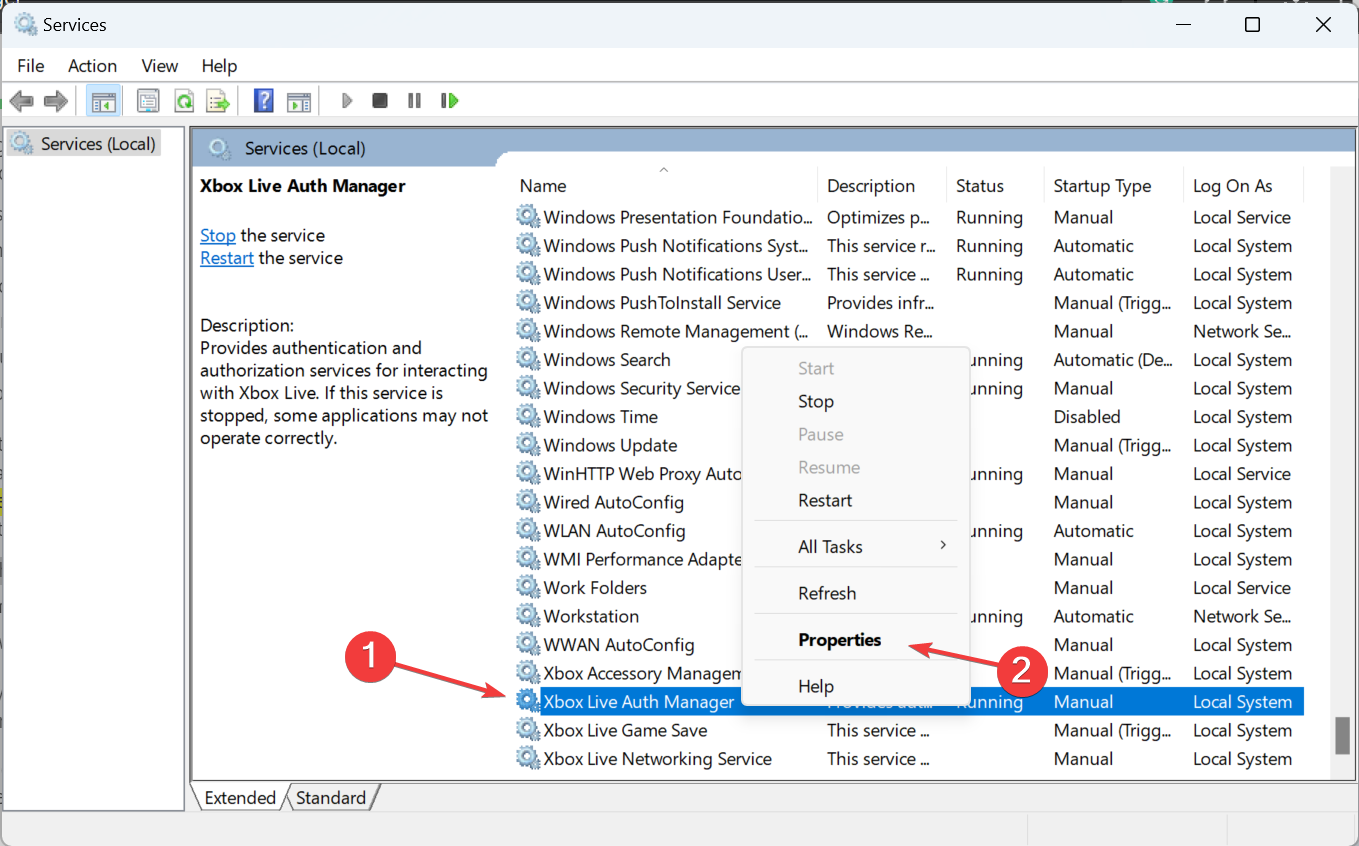
Task: Select the Windows Push Notifications System service
Action: pos(909,246)
